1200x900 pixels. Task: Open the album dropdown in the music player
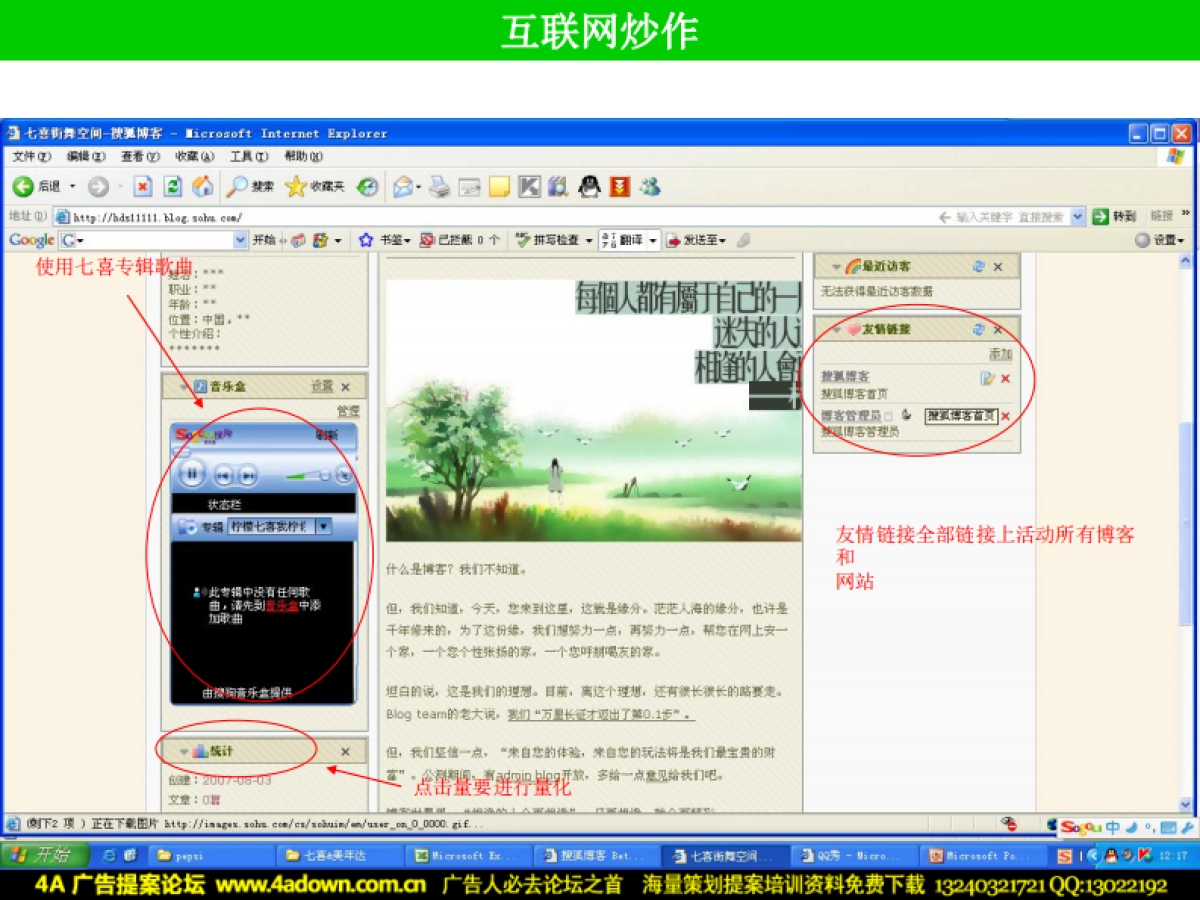[322, 526]
